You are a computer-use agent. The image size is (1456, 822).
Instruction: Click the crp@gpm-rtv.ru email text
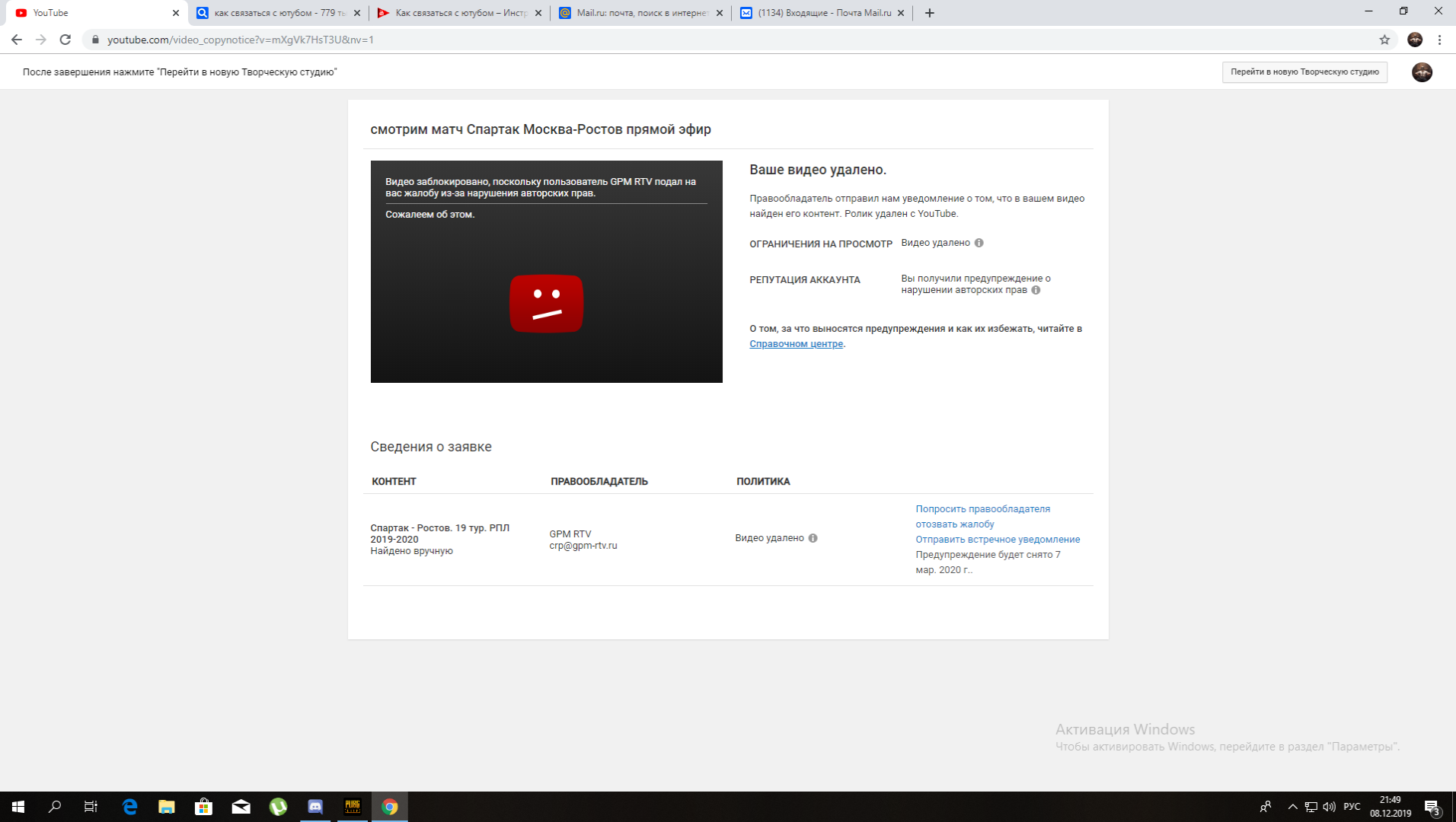[583, 546]
